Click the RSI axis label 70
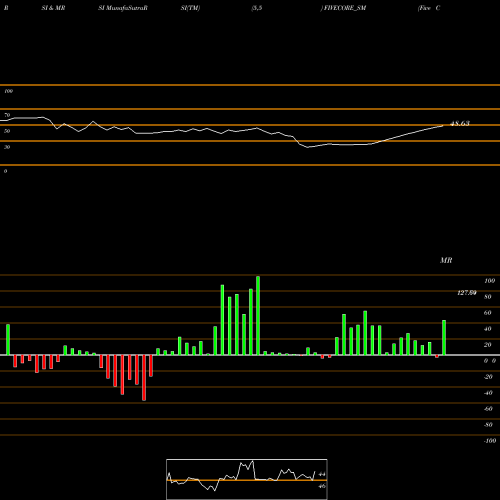500x500 pixels. coord(7,115)
